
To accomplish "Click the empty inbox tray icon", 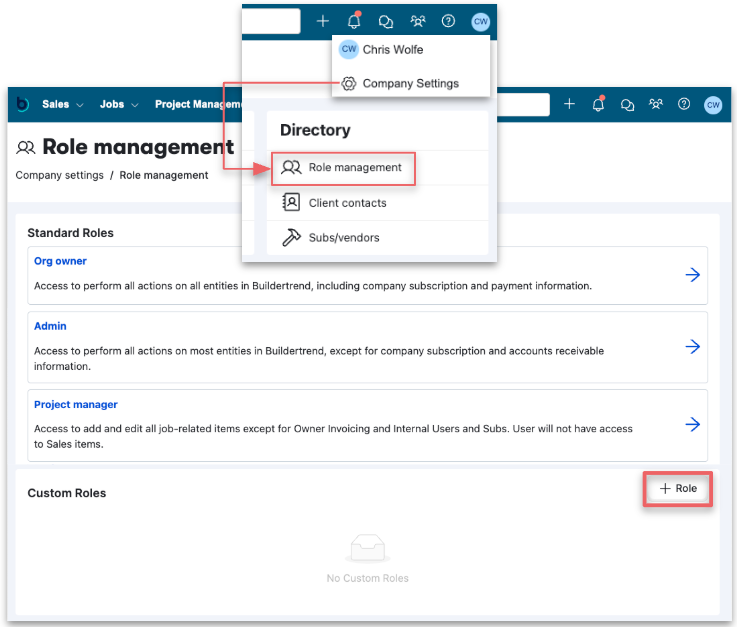I will tap(368, 548).
